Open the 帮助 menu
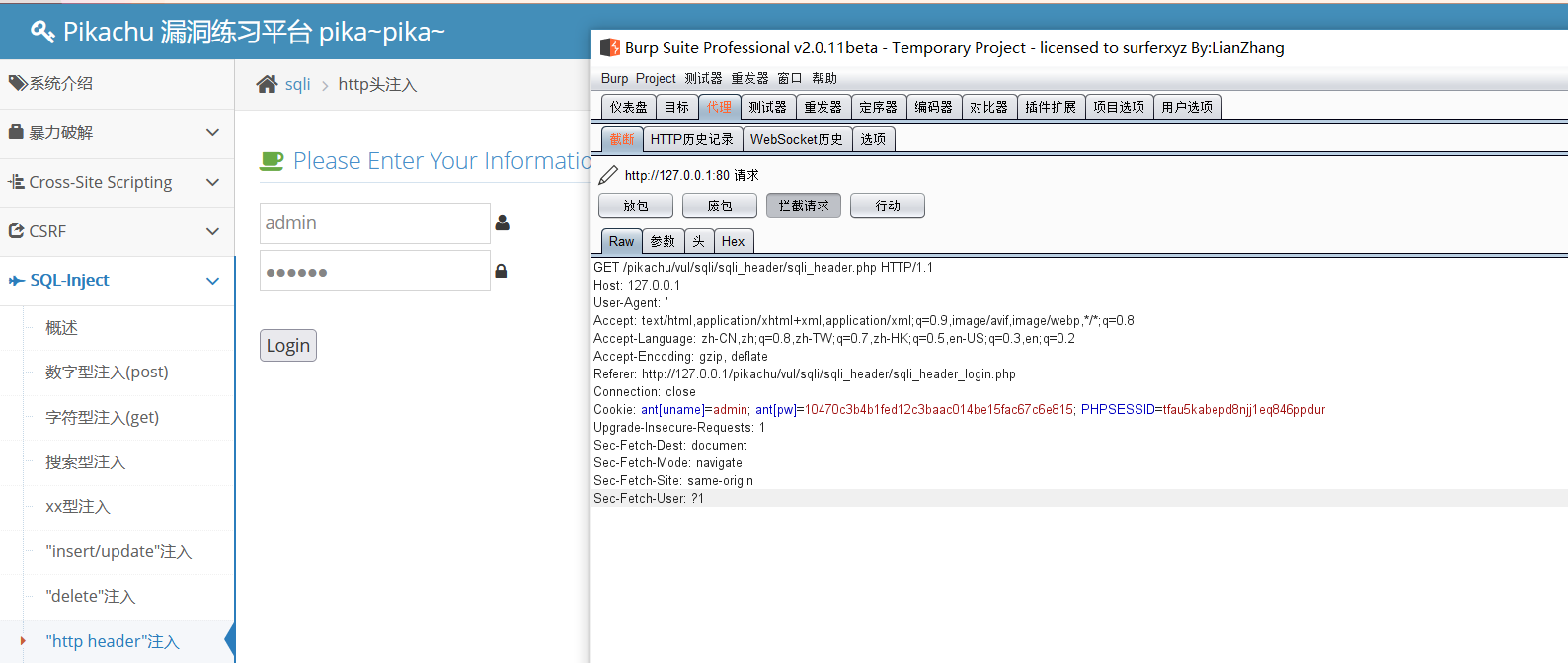This screenshot has width=1568, height=663. [824, 78]
